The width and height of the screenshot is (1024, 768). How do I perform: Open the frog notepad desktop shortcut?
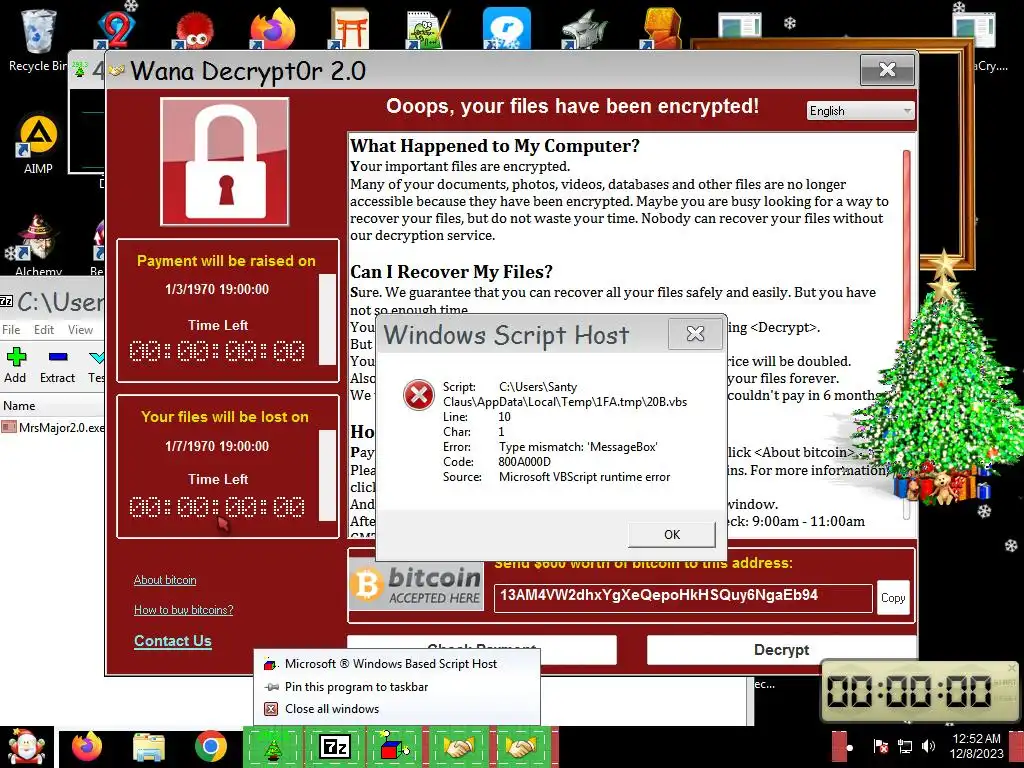[x=428, y=29]
